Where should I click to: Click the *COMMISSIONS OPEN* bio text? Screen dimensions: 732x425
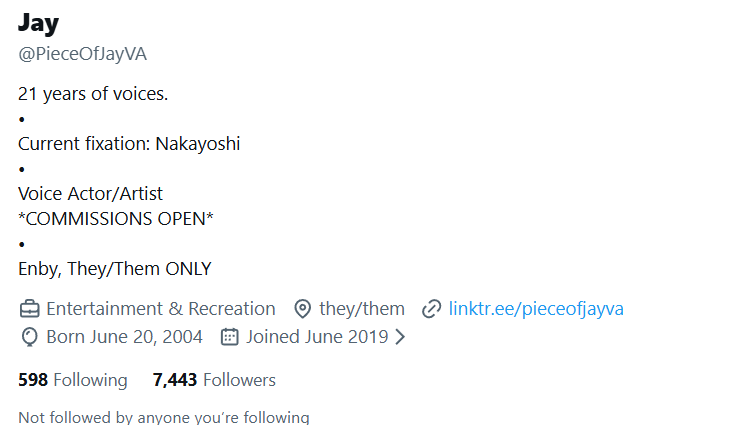(116, 219)
